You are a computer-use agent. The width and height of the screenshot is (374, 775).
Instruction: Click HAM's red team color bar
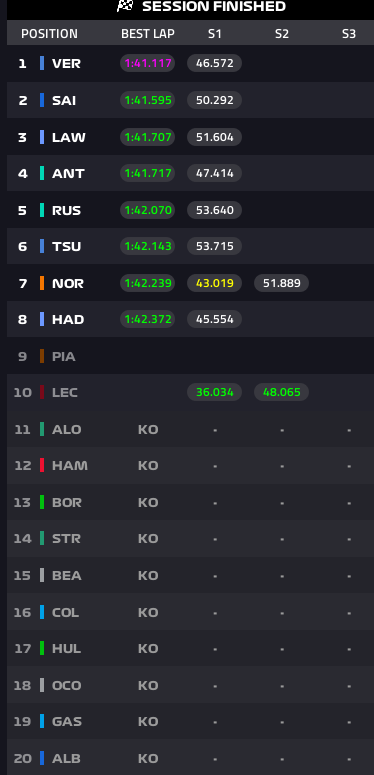pos(42,465)
